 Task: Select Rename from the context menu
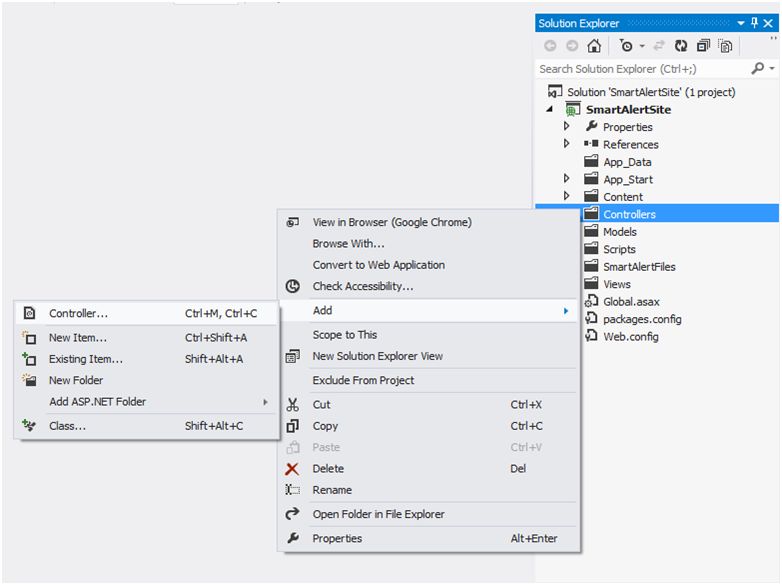click(332, 490)
